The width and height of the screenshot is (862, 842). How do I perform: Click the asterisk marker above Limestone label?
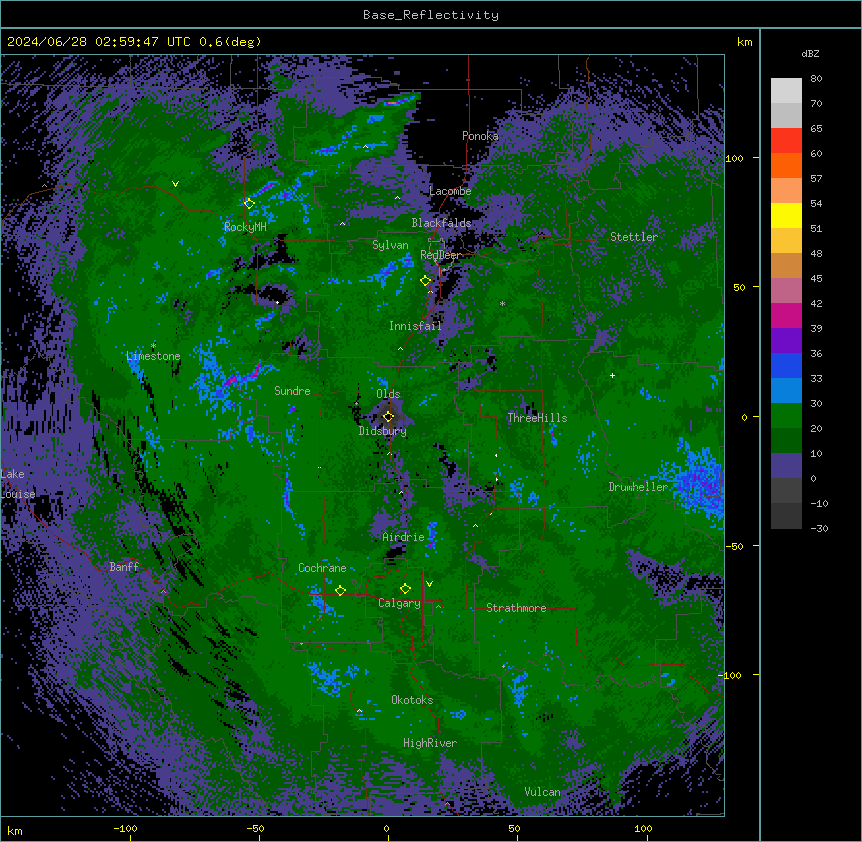153,345
